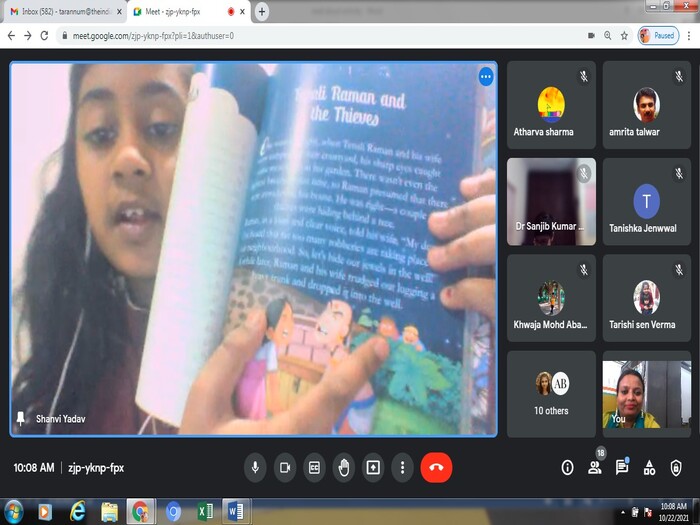Open Windows Media Player from taskbar
This screenshot has height=525, width=700.
tap(45, 512)
